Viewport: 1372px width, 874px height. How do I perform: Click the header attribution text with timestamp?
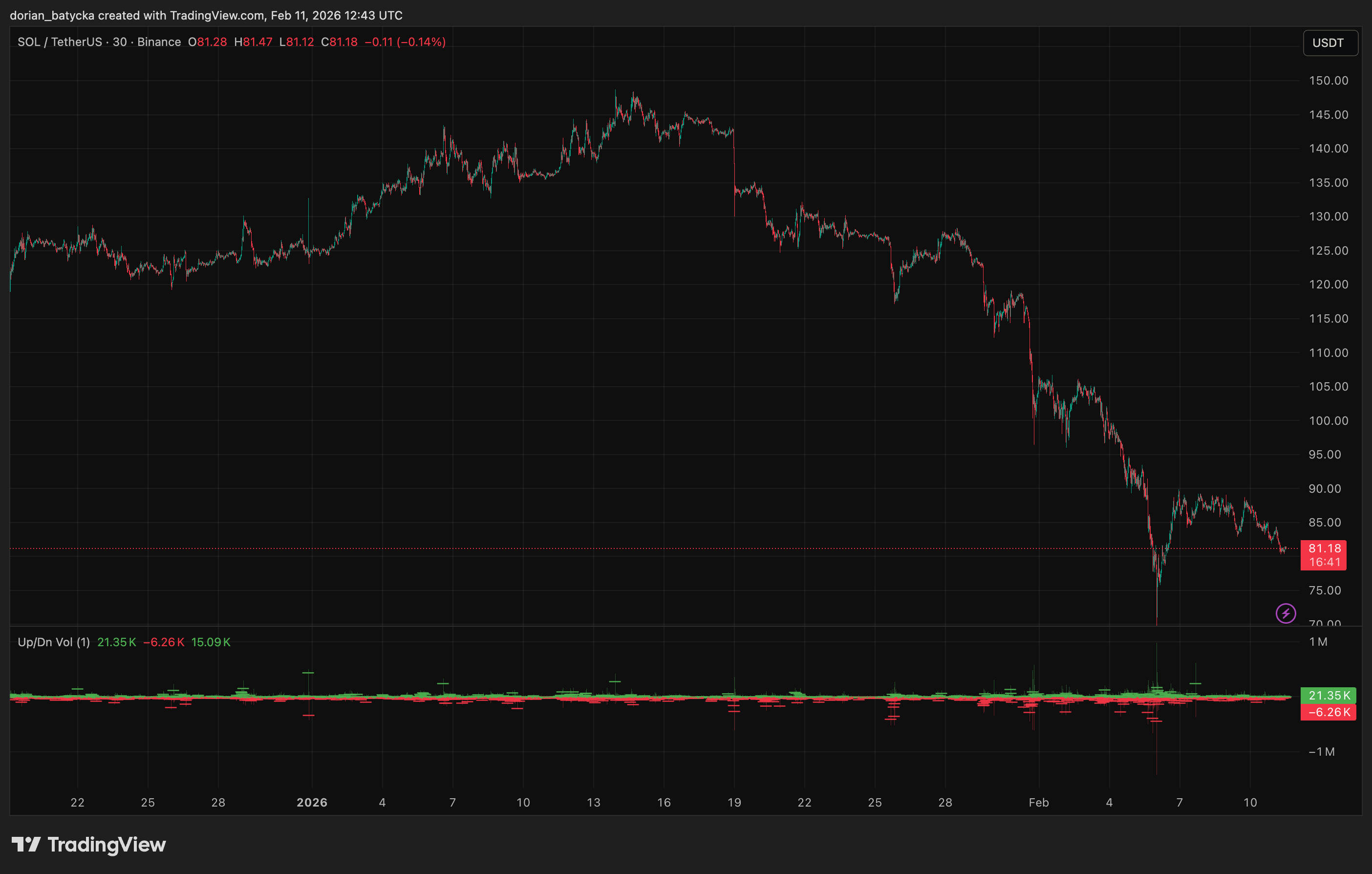[206, 15]
